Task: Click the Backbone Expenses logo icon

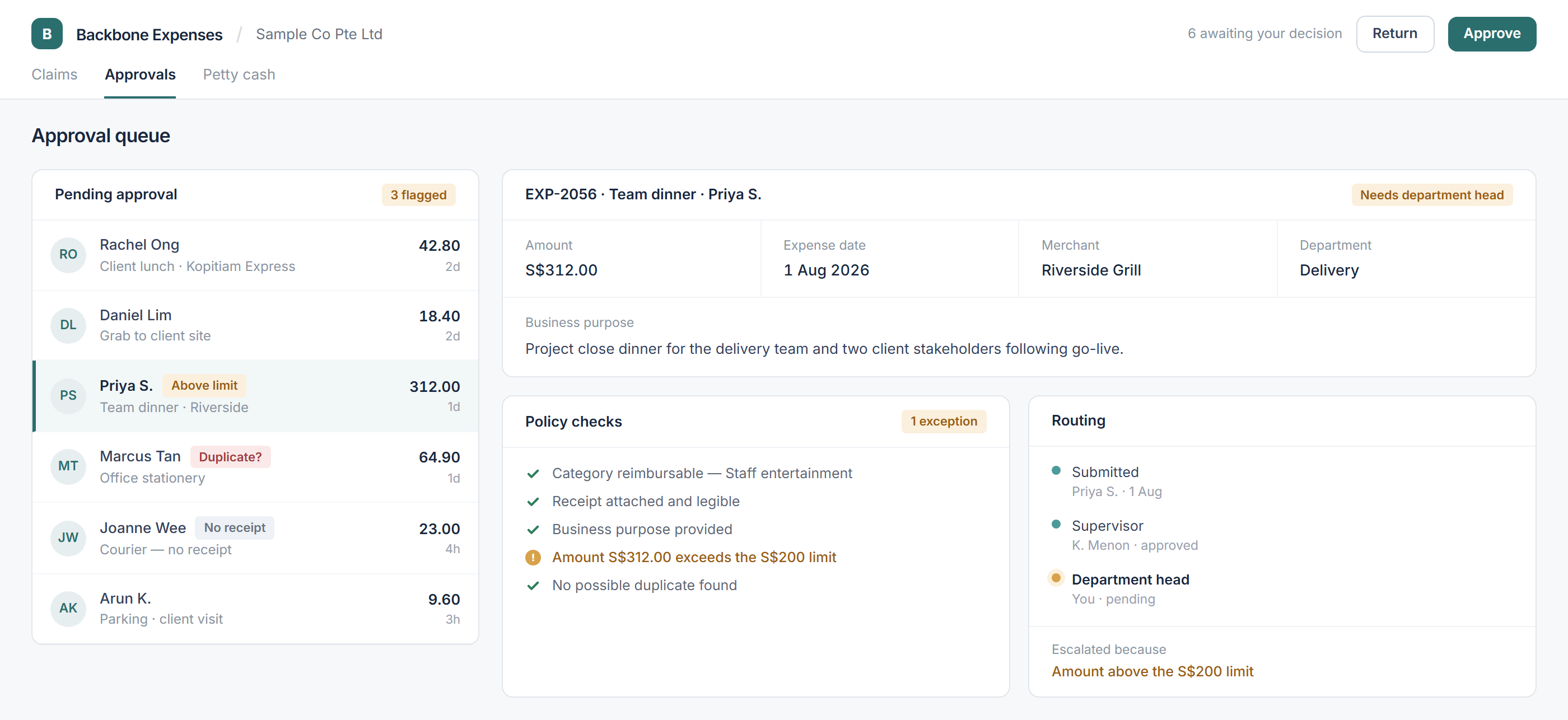Action: [x=47, y=34]
